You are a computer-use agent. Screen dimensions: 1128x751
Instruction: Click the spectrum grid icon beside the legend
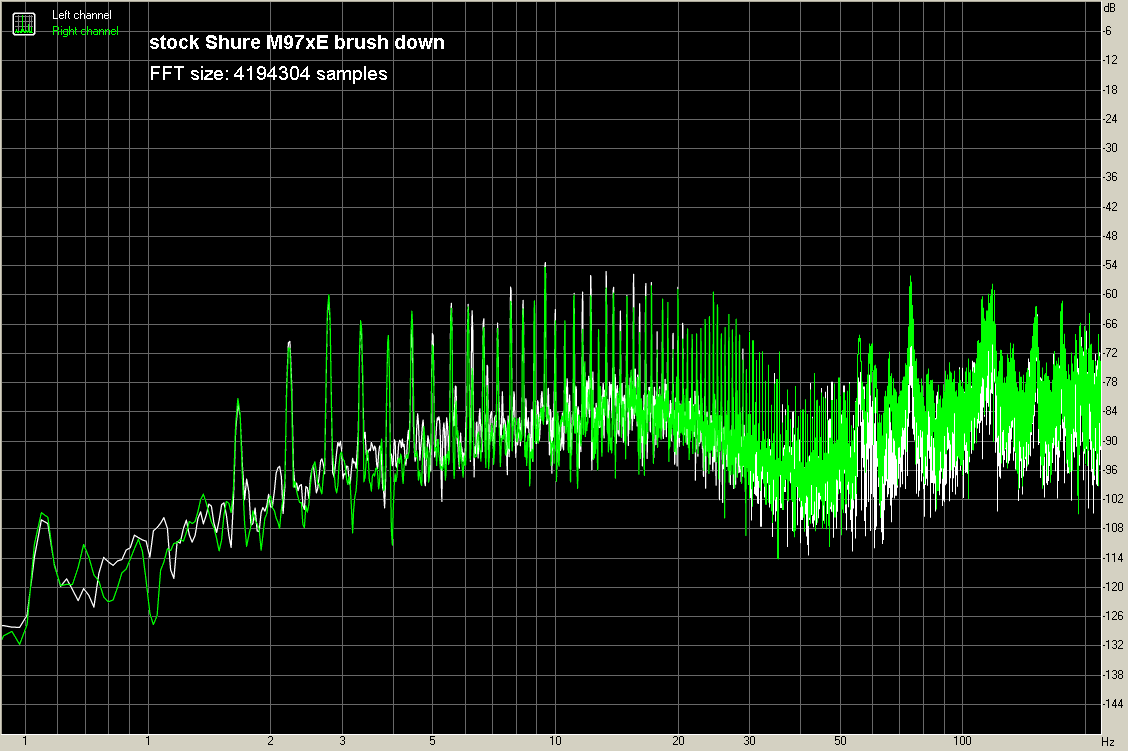[x=24, y=24]
